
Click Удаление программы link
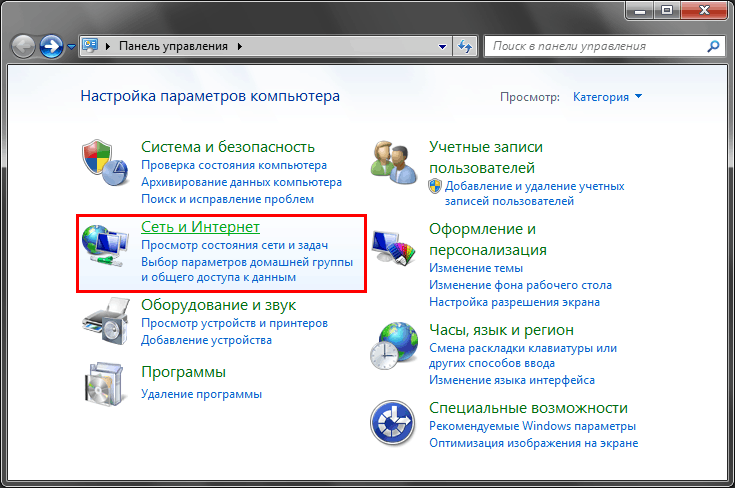(202, 394)
